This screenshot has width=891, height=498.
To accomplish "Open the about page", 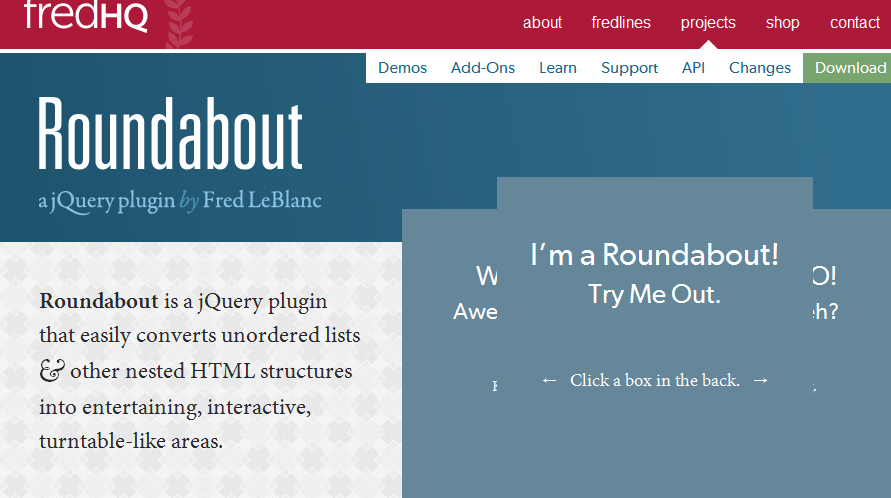I will (542, 23).
